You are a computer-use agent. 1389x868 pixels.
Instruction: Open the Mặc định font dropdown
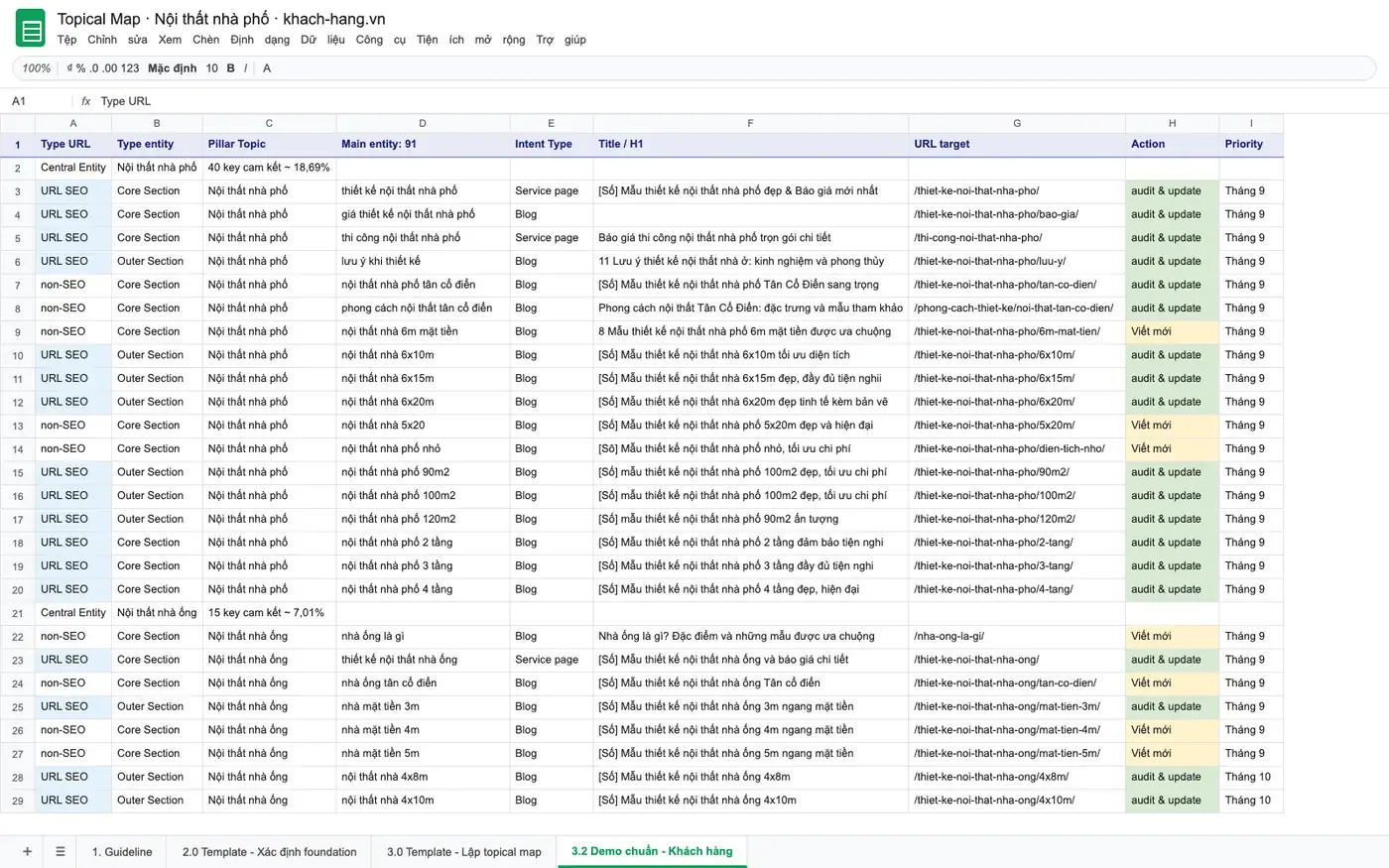point(173,68)
